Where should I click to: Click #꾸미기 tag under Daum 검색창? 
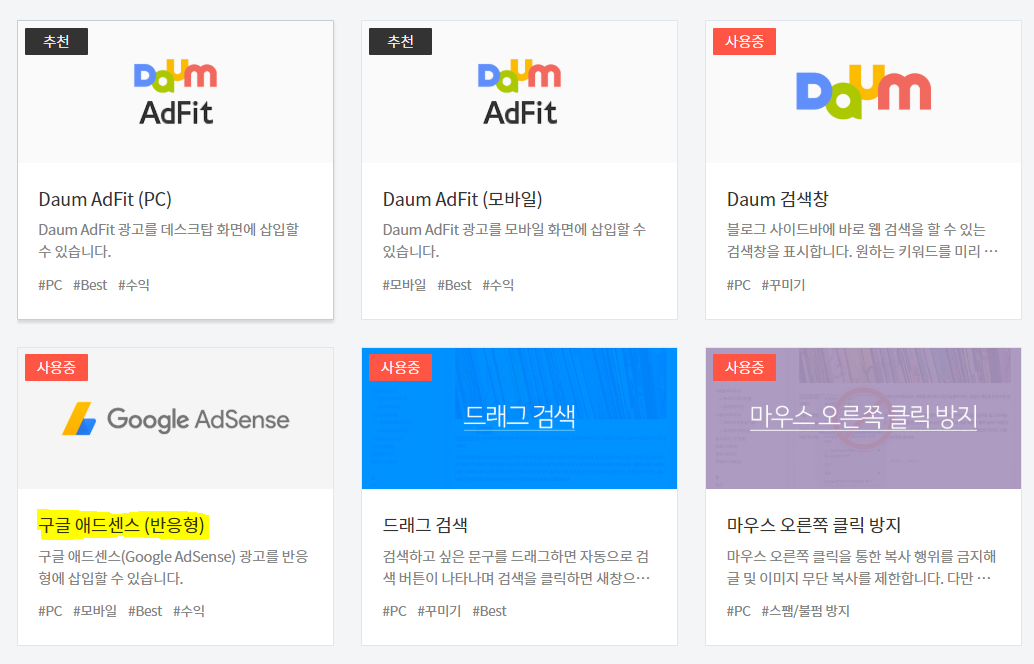coord(783,285)
